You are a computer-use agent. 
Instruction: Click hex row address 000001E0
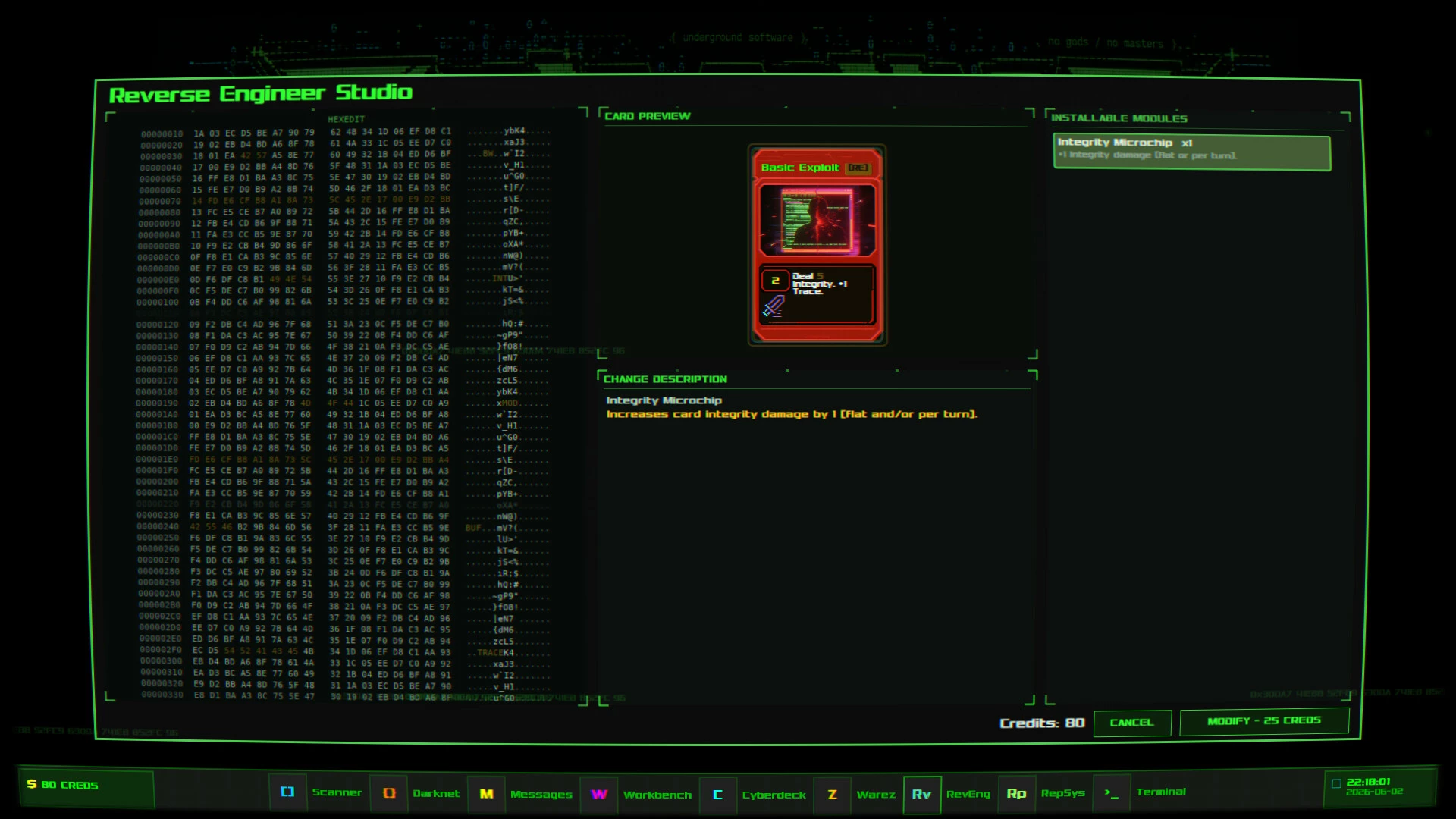click(x=157, y=460)
